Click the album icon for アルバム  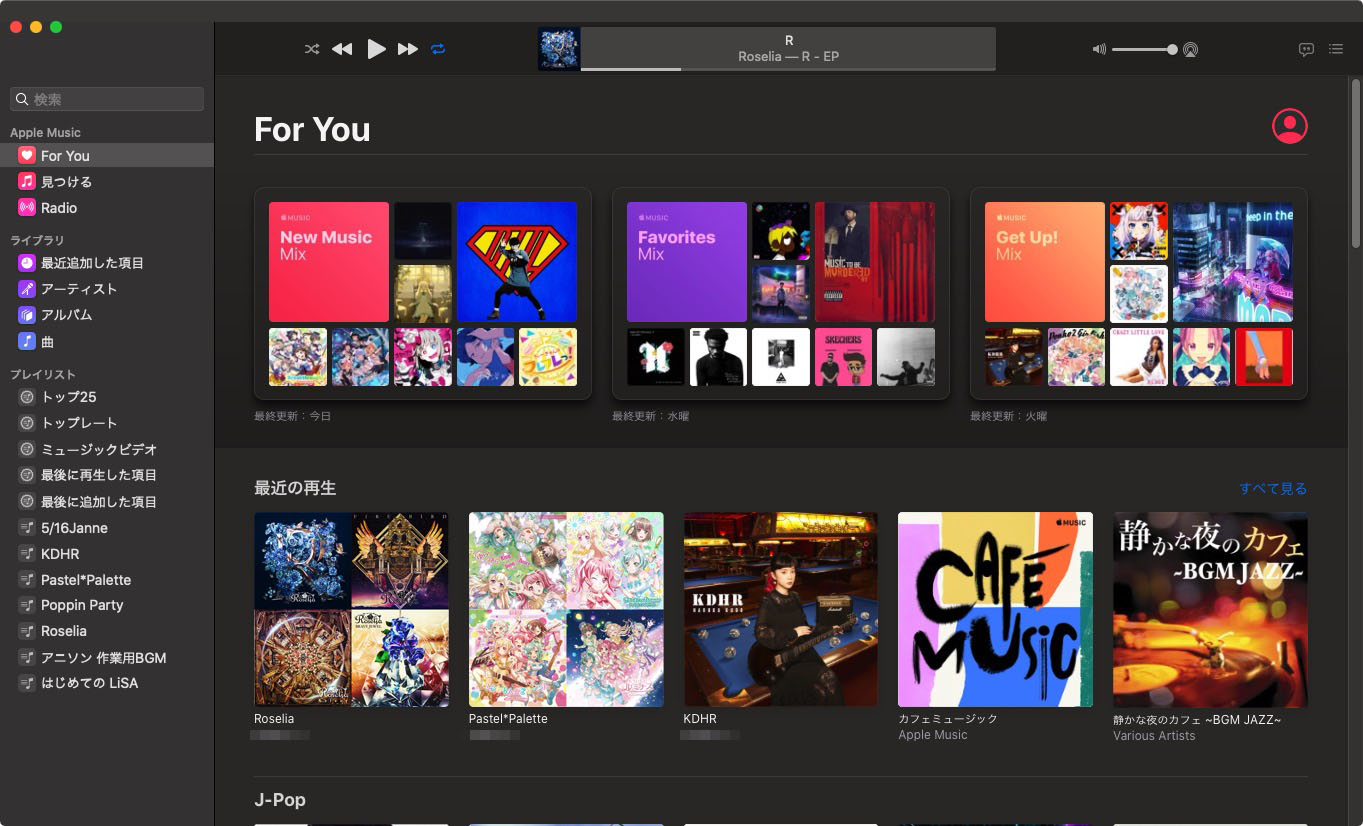point(27,315)
